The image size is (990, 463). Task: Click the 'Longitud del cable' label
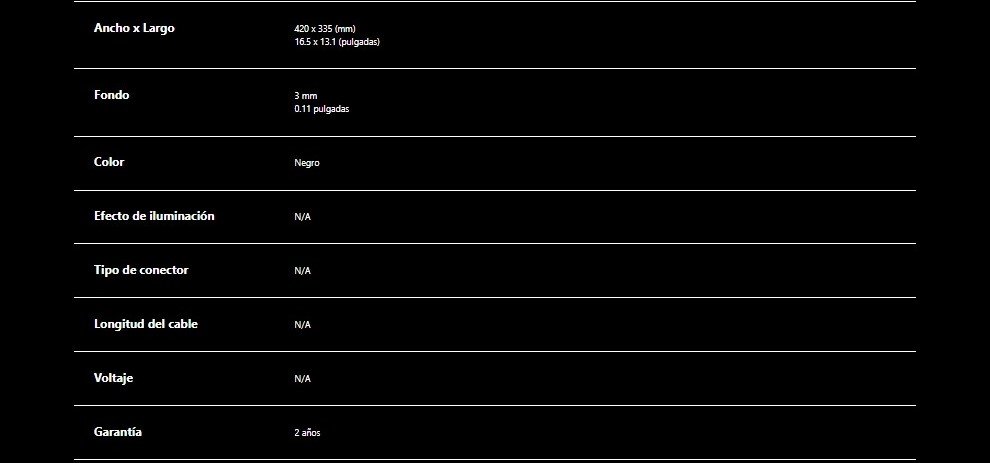[146, 324]
